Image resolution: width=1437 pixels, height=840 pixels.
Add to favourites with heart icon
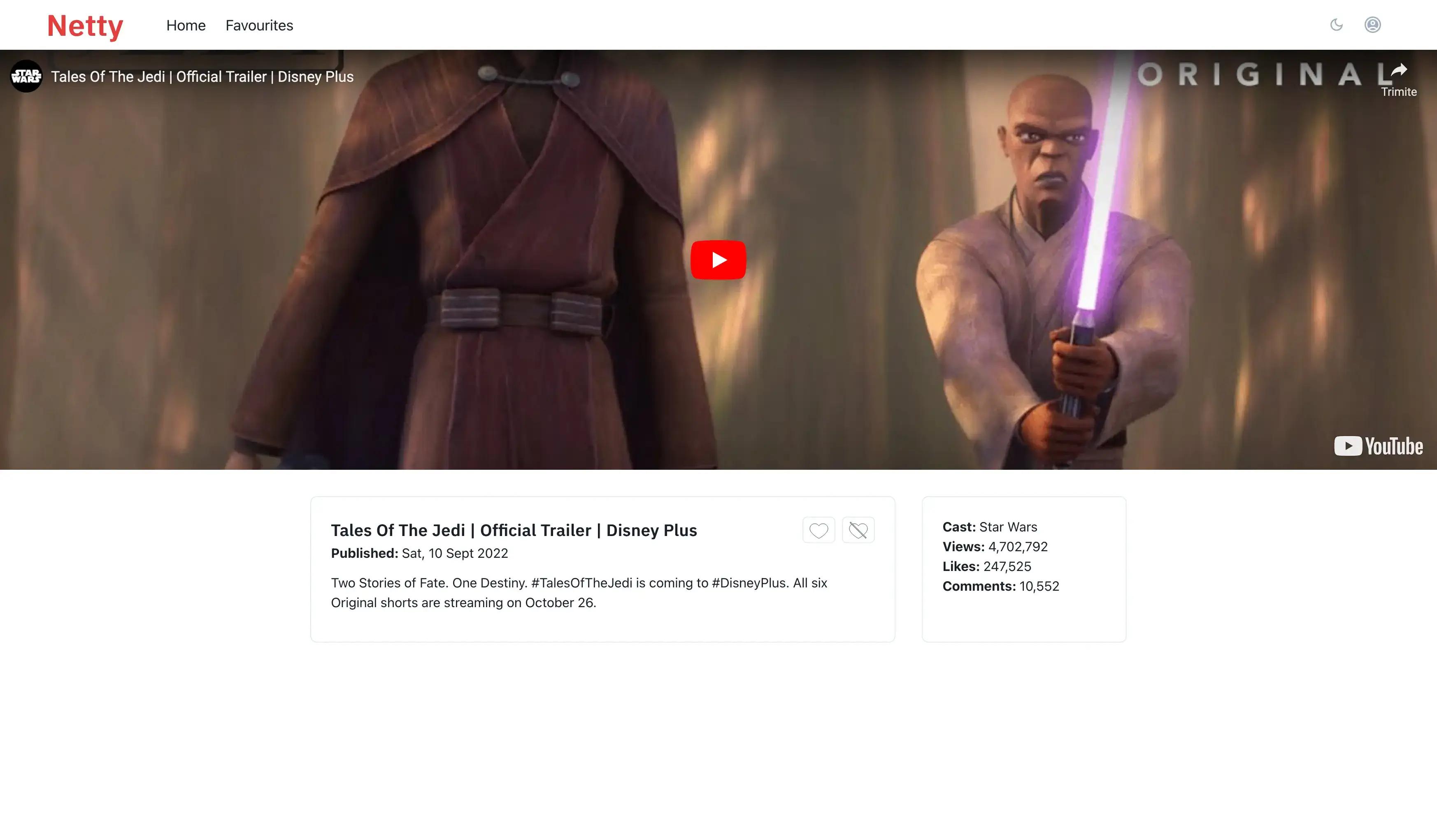click(x=818, y=531)
